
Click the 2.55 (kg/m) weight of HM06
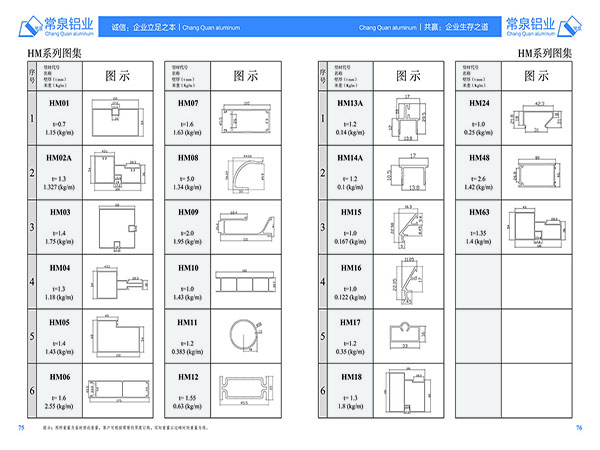(59, 406)
